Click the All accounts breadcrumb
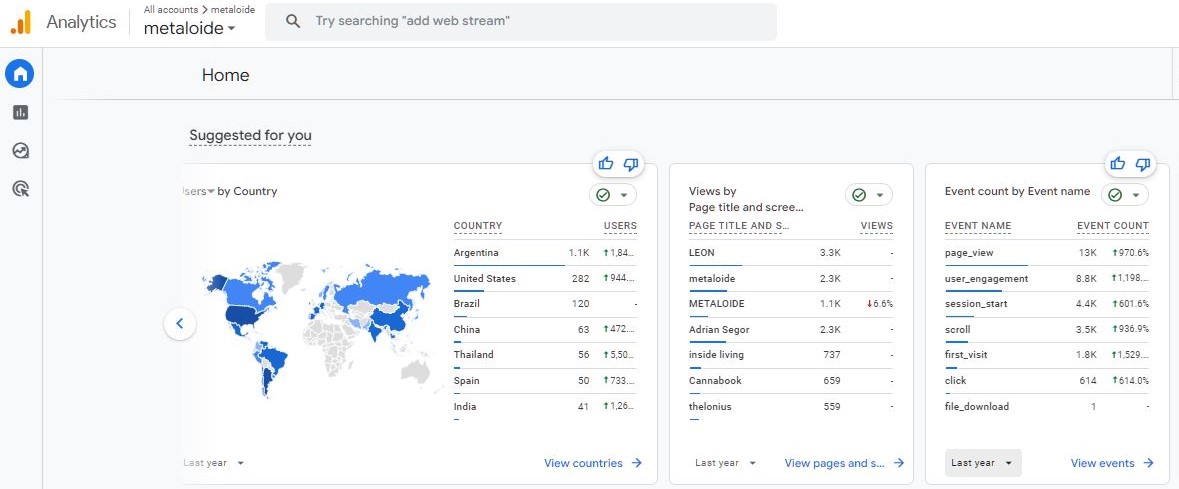Screen dimensions: 1179x489 point(171,10)
